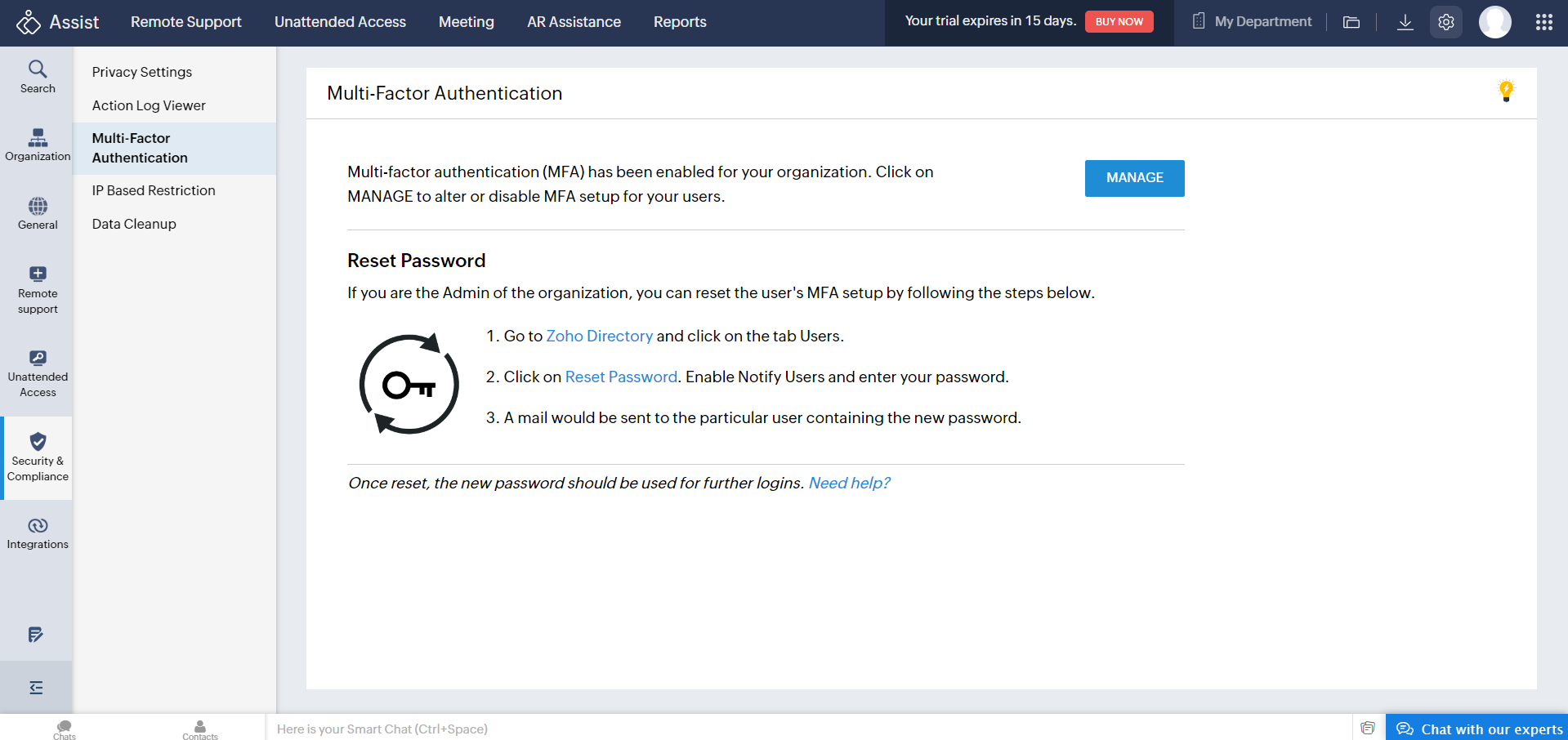
Task: Switch to the Reports tab
Action: tap(679, 22)
